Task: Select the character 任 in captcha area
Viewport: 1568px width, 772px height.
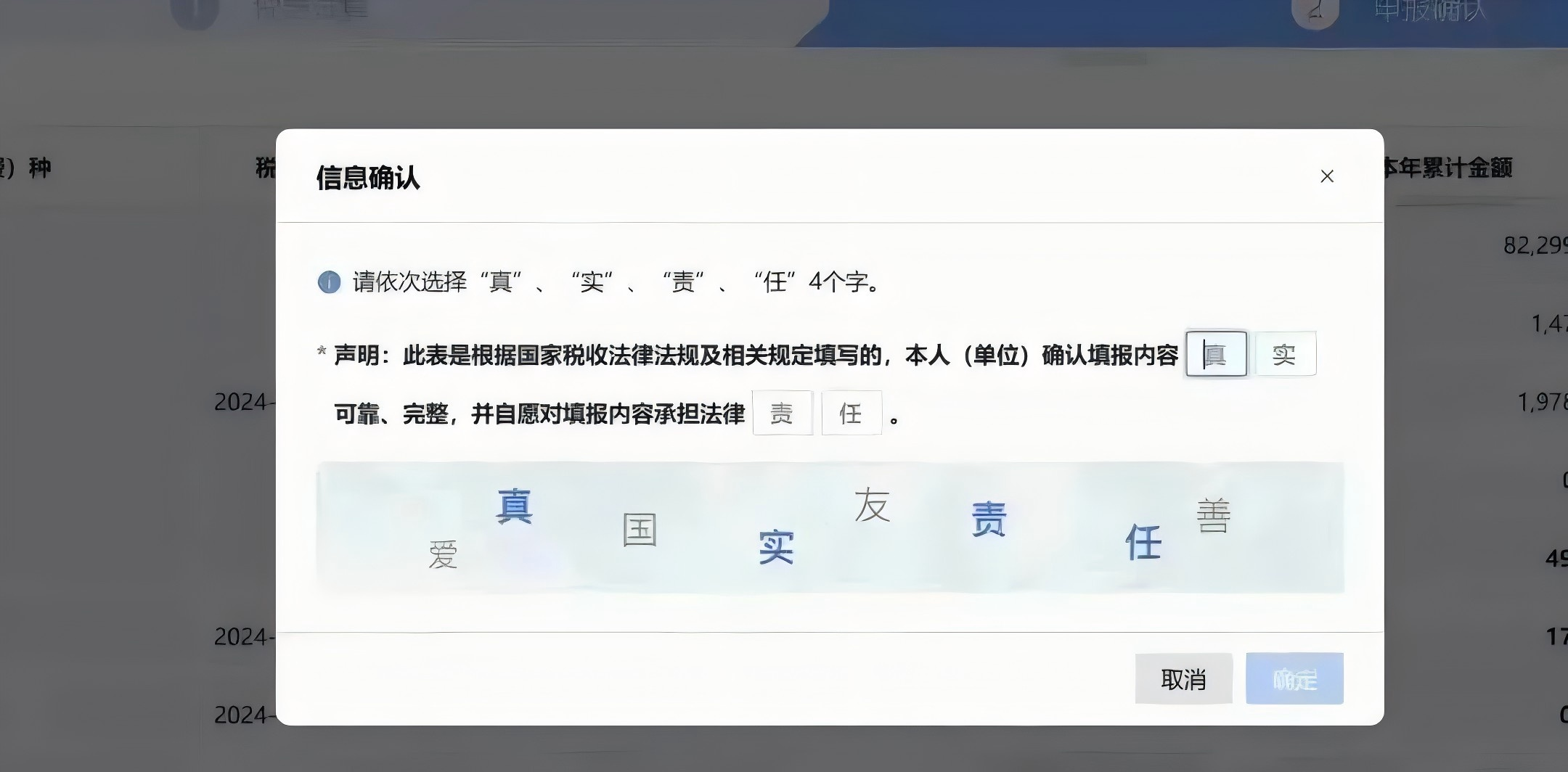Action: [1143, 543]
